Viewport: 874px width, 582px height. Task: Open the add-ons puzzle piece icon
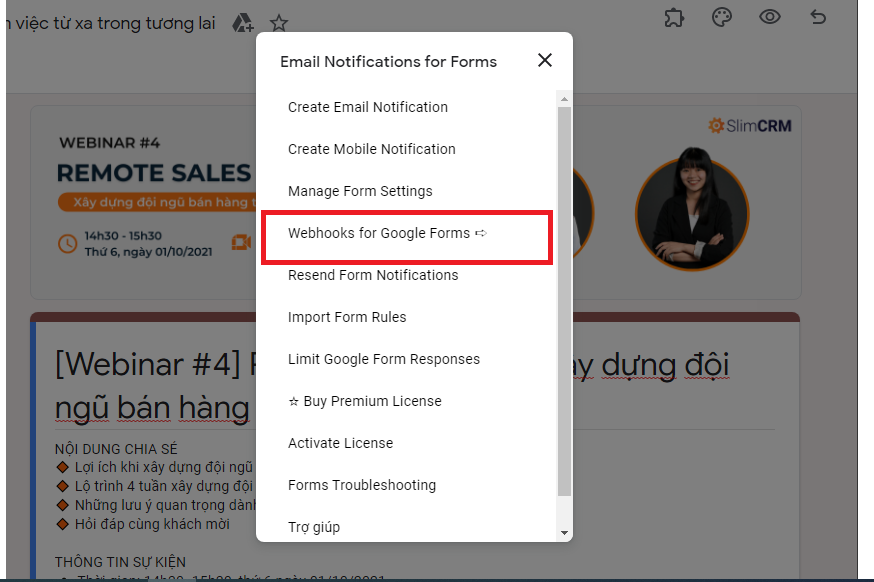coord(674,17)
